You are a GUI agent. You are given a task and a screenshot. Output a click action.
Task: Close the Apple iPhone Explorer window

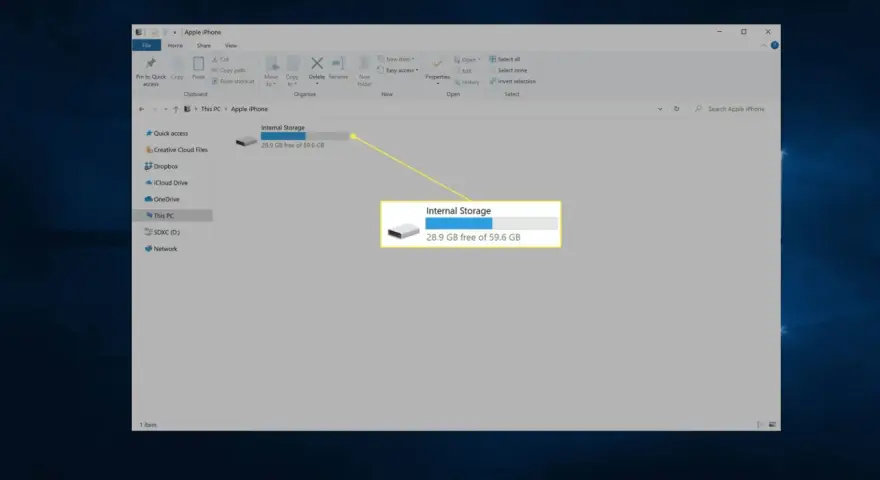tap(768, 32)
